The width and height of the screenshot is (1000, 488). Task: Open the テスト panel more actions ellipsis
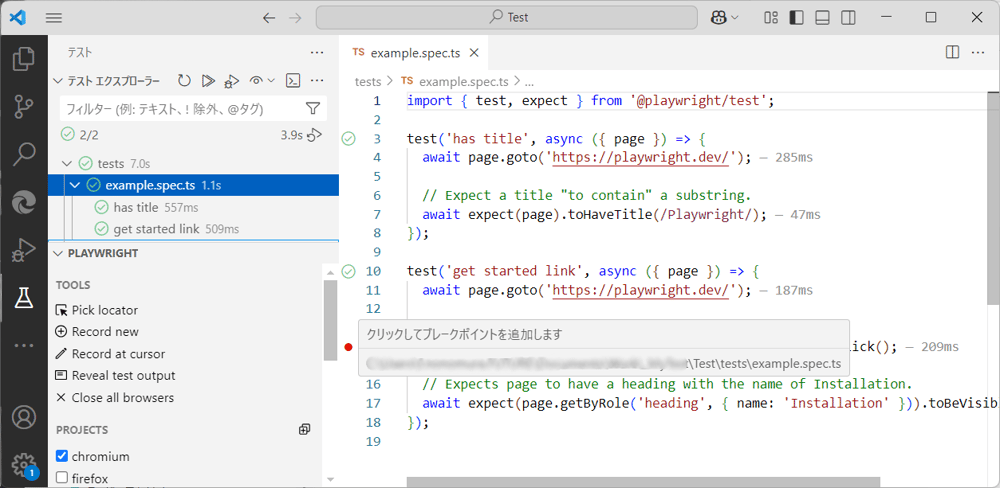point(317,52)
